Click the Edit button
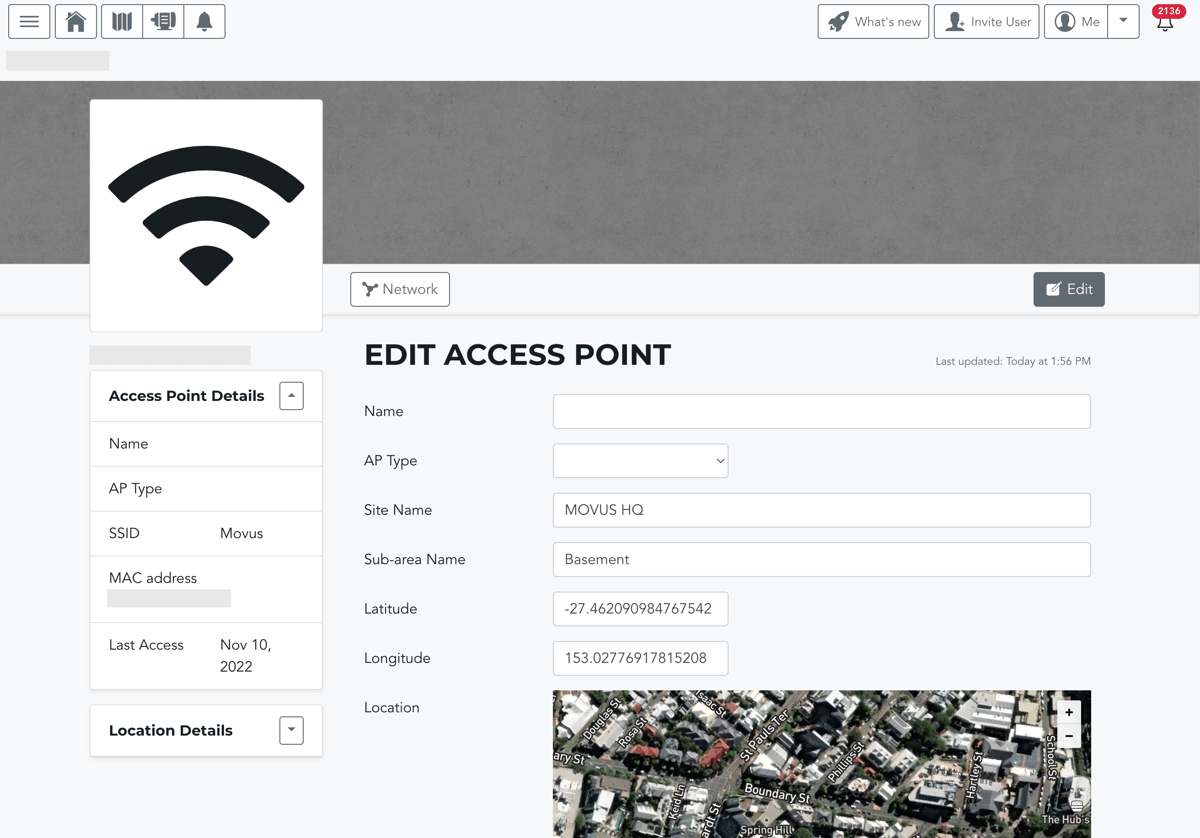Screen dimensions: 1200x838 click(x=1068, y=289)
